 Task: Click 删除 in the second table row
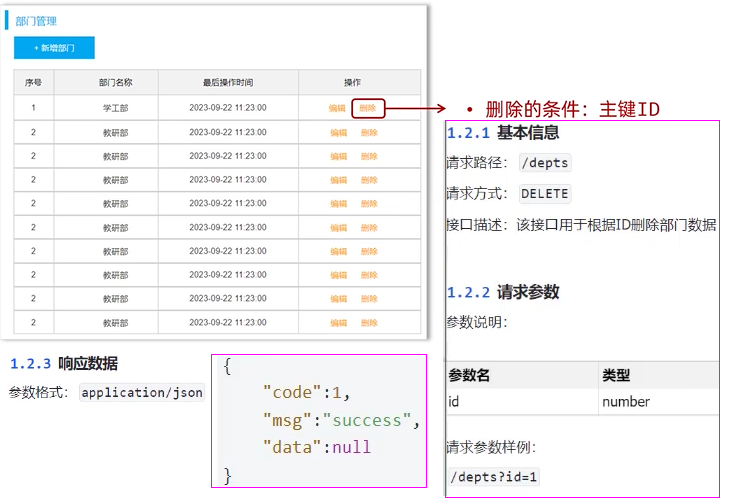pyautogui.click(x=369, y=132)
